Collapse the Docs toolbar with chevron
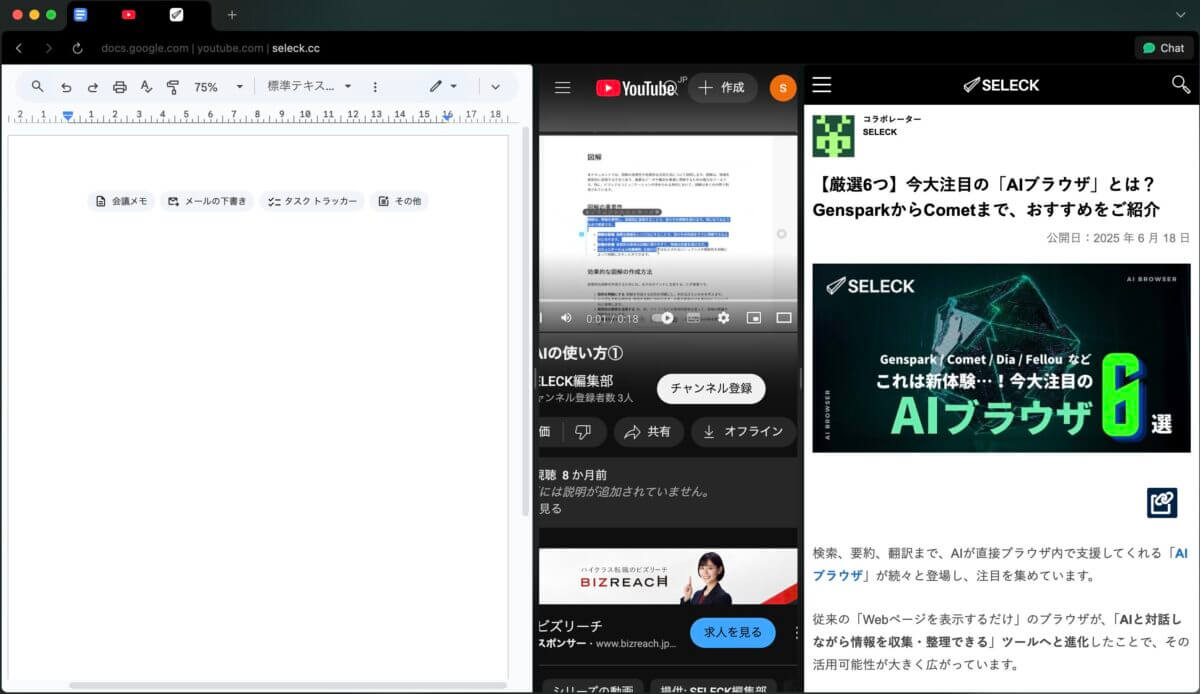The height and width of the screenshot is (694, 1200). click(x=495, y=87)
